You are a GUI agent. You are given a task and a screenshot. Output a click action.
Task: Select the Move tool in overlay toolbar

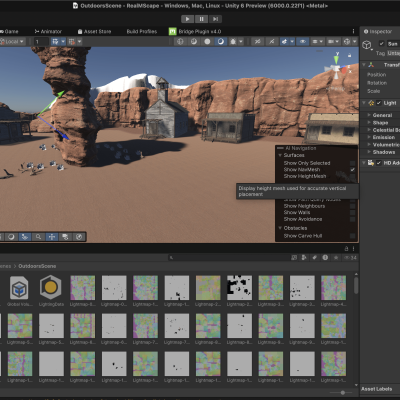tap(52, 237)
